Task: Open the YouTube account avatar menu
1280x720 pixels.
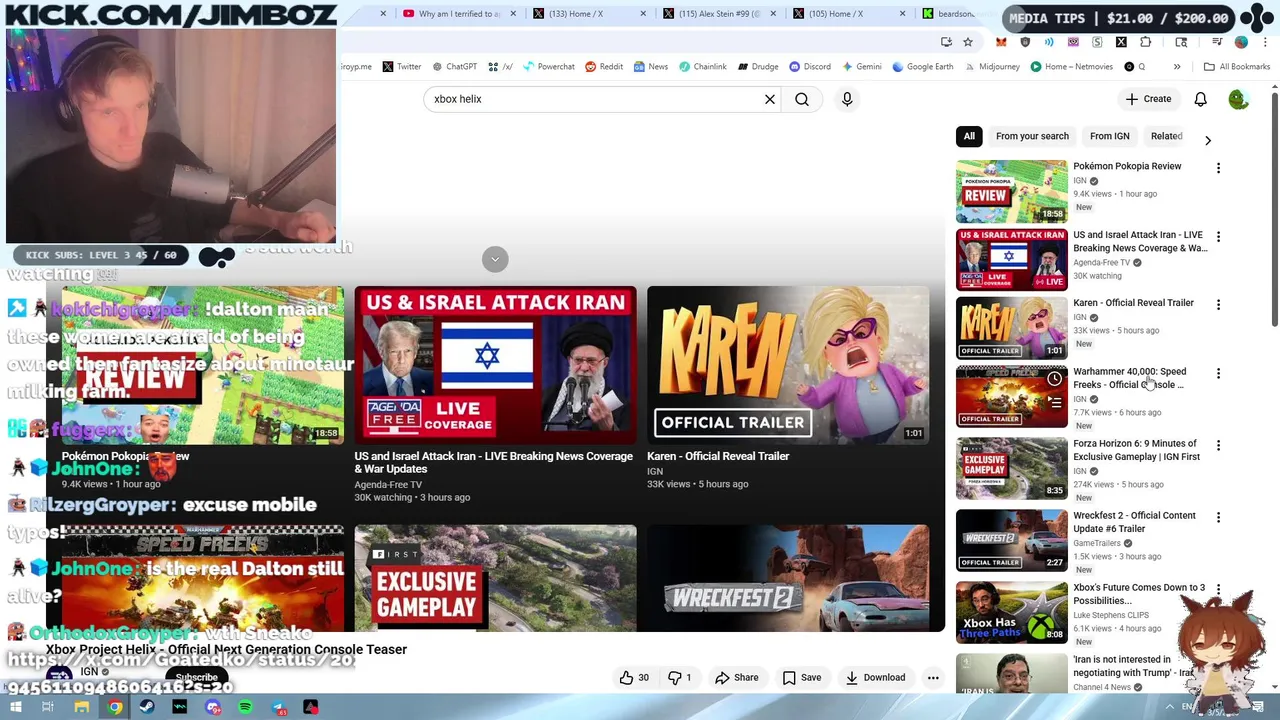Action: pos(1238,99)
